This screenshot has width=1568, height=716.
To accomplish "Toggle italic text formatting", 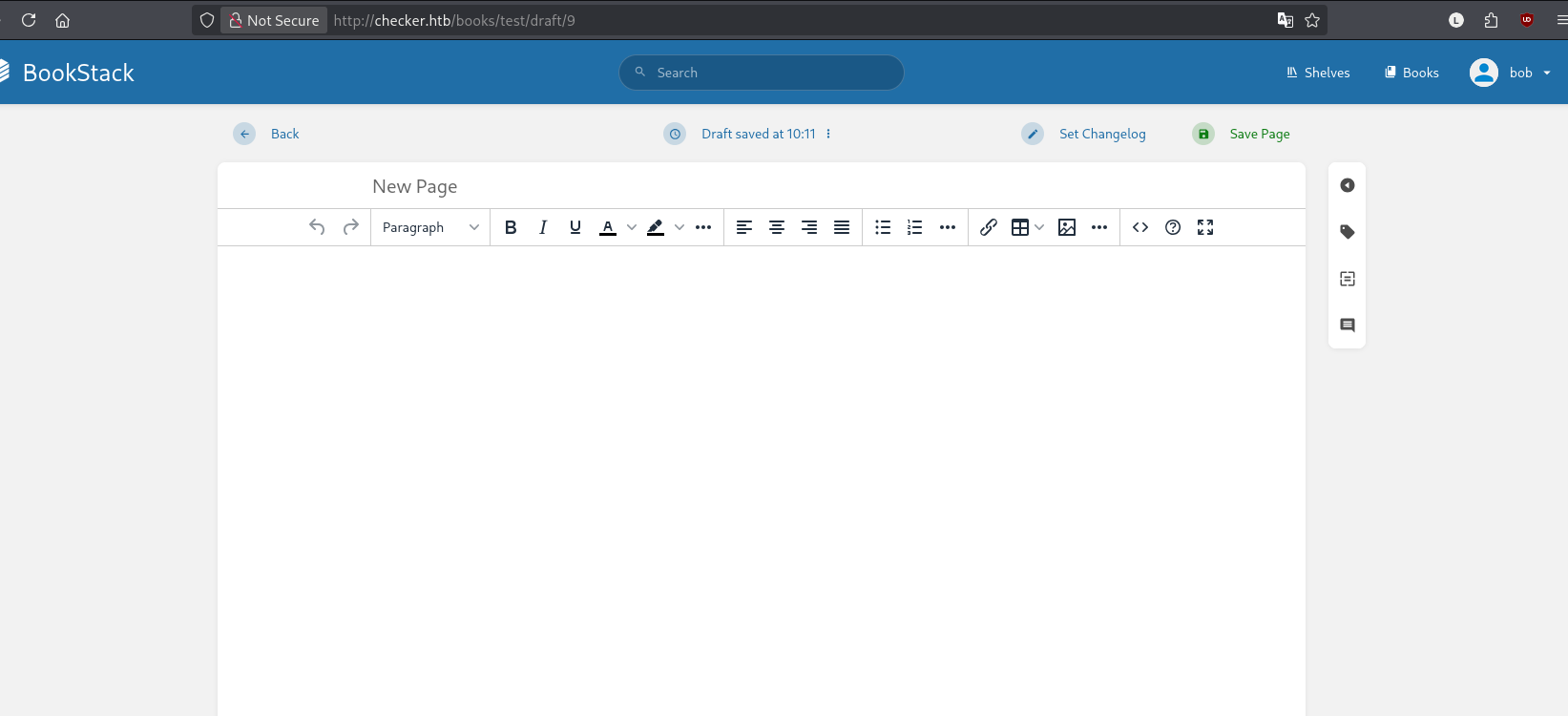I will tap(543, 227).
